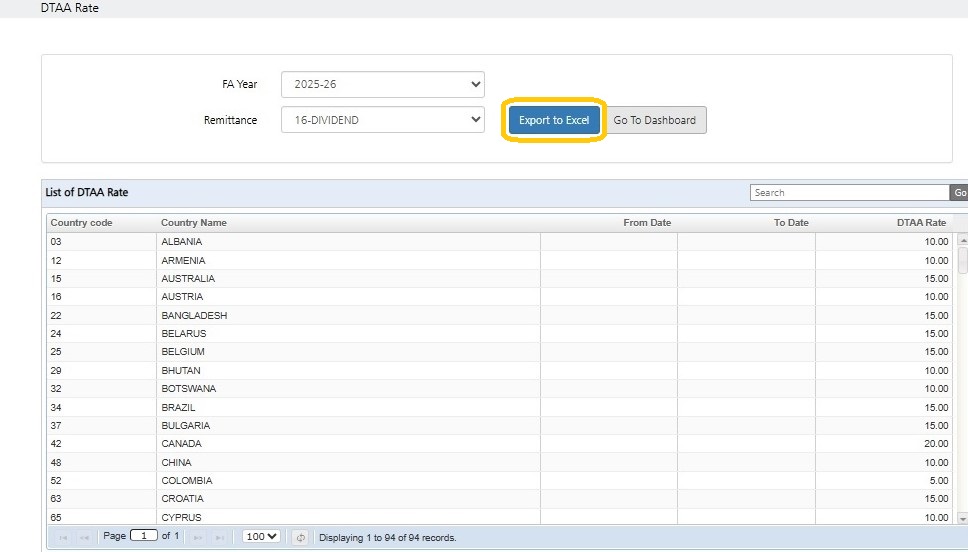
Task: Click the first page navigation icon
Action: coord(64,537)
